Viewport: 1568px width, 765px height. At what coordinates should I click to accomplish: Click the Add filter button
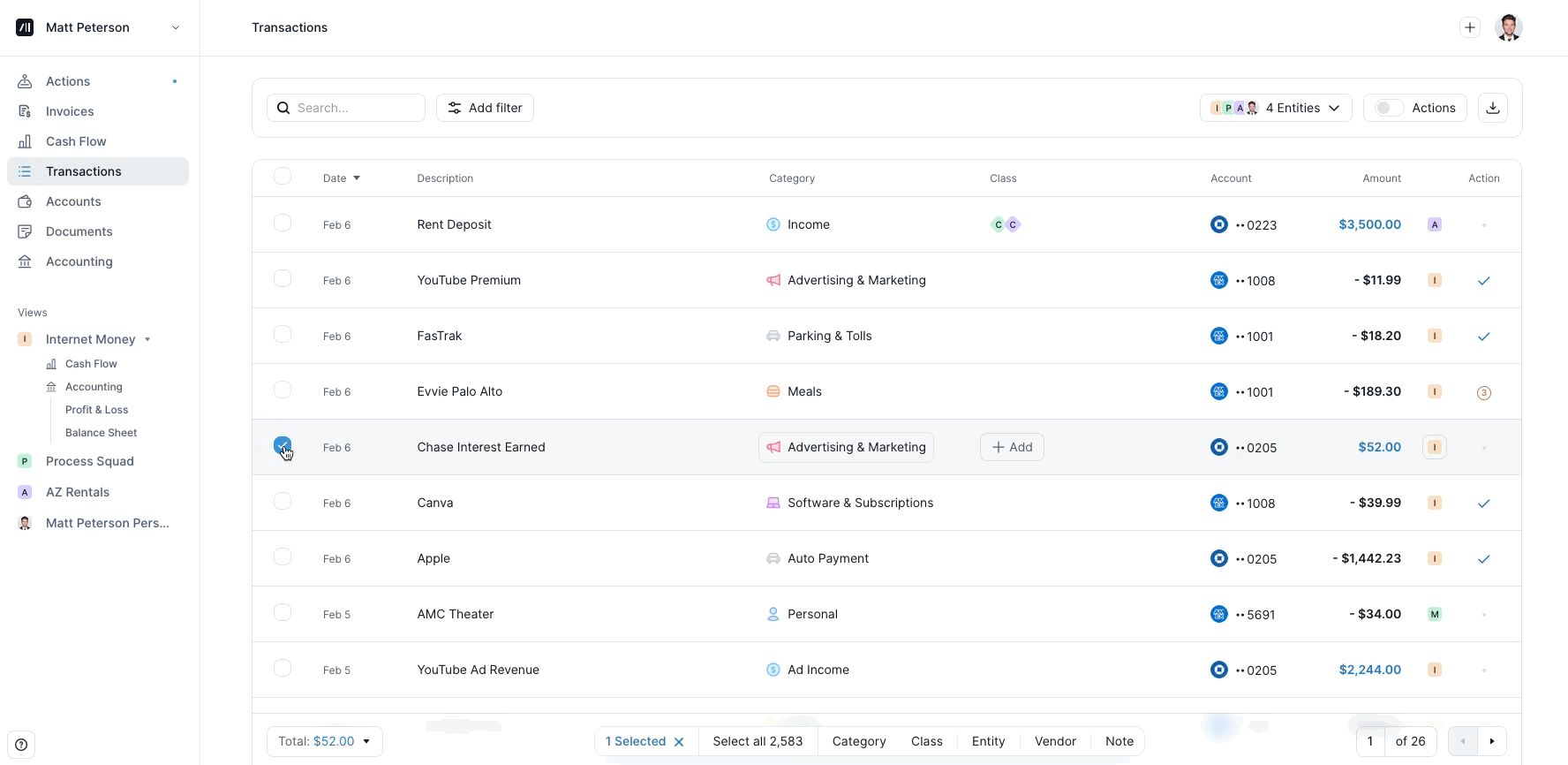coord(485,108)
